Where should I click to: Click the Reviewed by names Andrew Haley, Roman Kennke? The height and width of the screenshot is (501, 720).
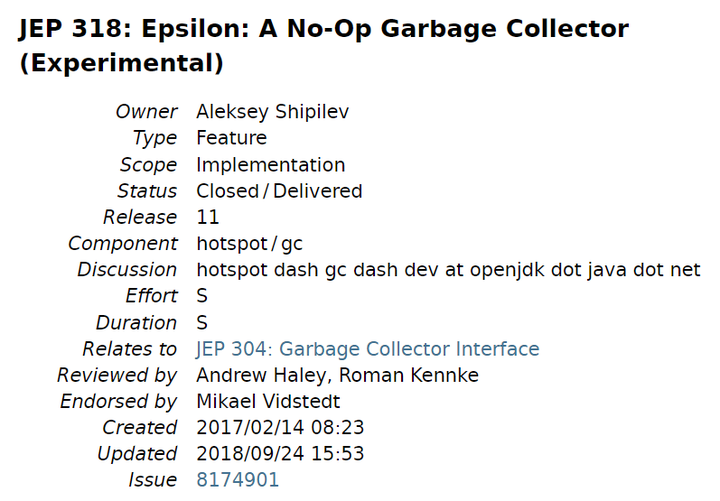click(337, 376)
